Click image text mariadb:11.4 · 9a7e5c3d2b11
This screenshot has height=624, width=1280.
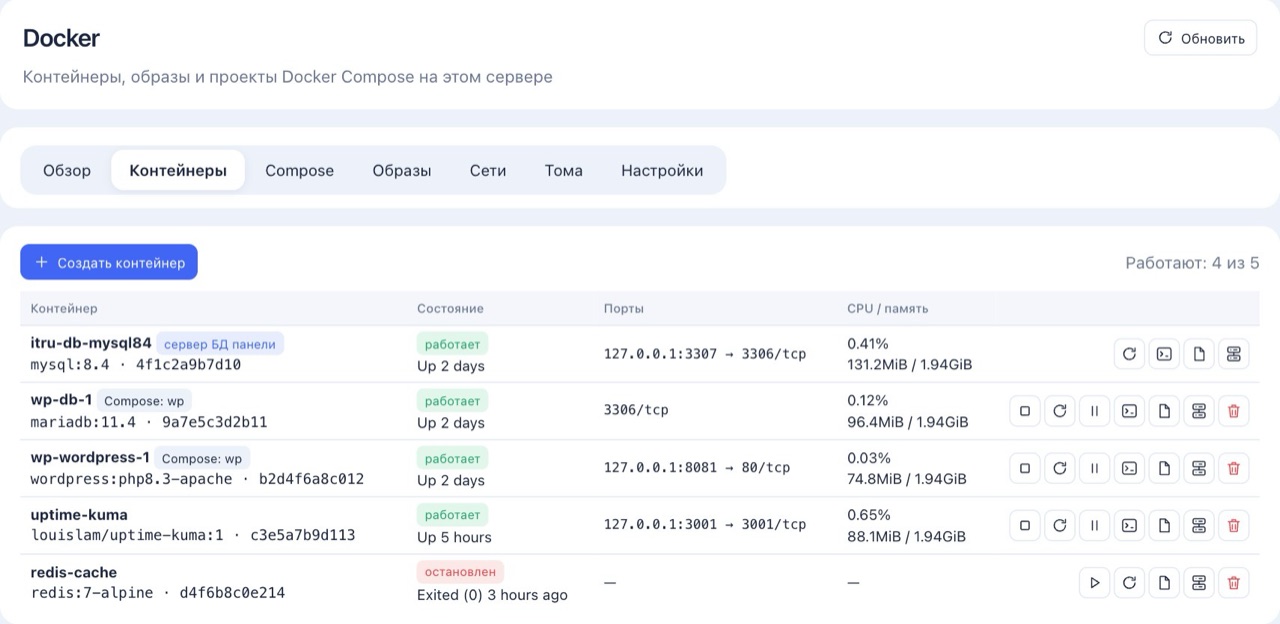[149, 422]
